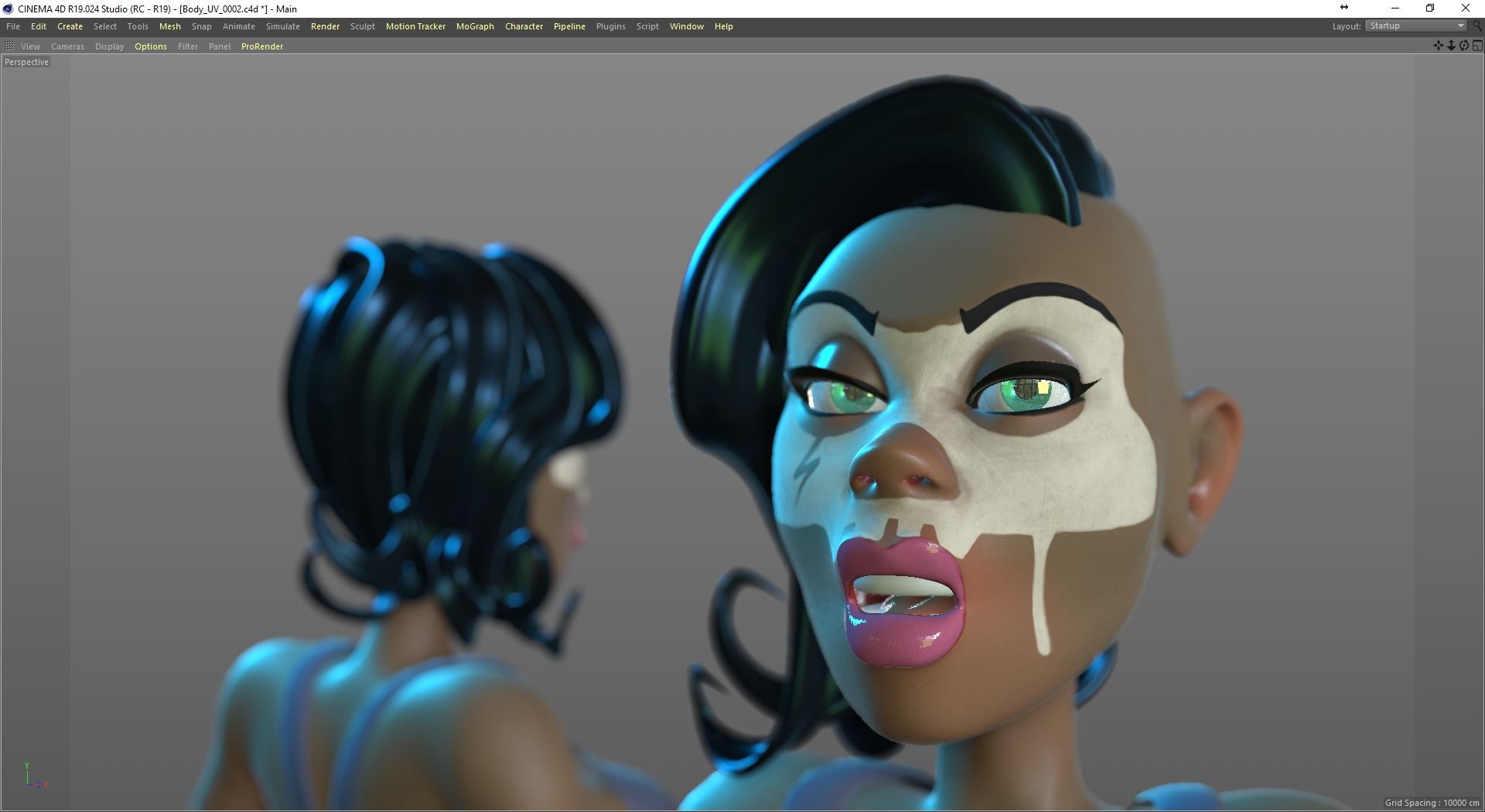Open the viewport Cameras menu
The height and width of the screenshot is (812, 1485).
point(67,46)
